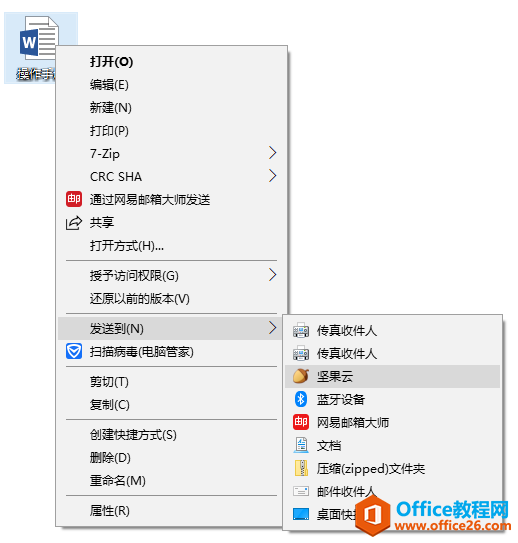The image size is (518, 543).
Task: Click the red 网易邮箱大师 icon in submenu
Action: (301, 422)
